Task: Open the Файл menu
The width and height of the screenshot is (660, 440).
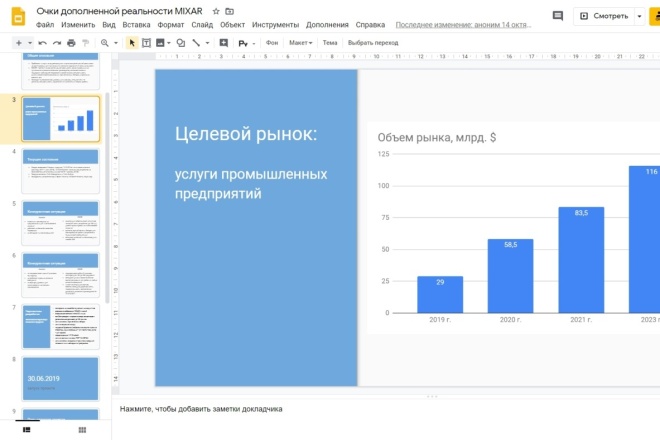Action: 45,25
